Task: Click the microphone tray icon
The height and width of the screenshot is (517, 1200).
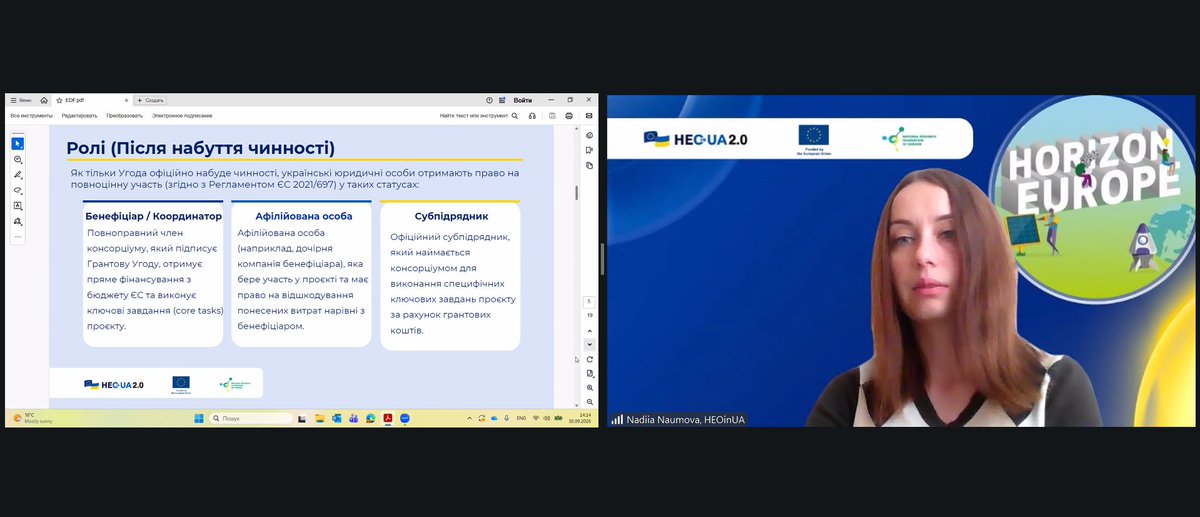Action: coord(507,418)
